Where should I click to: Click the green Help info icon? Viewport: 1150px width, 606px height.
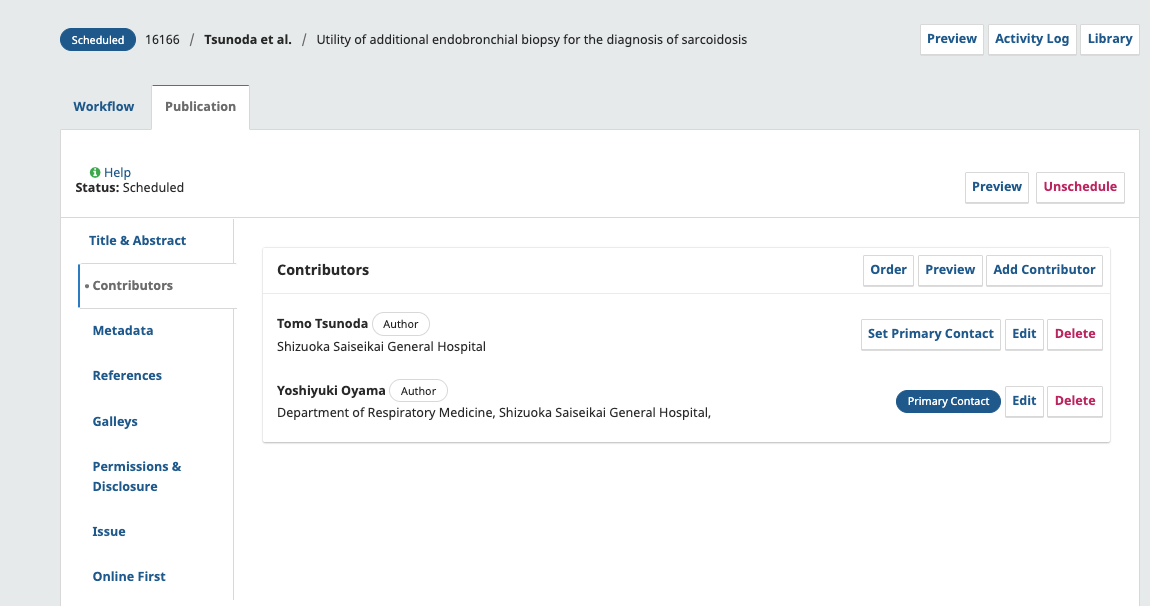pyautogui.click(x=95, y=173)
